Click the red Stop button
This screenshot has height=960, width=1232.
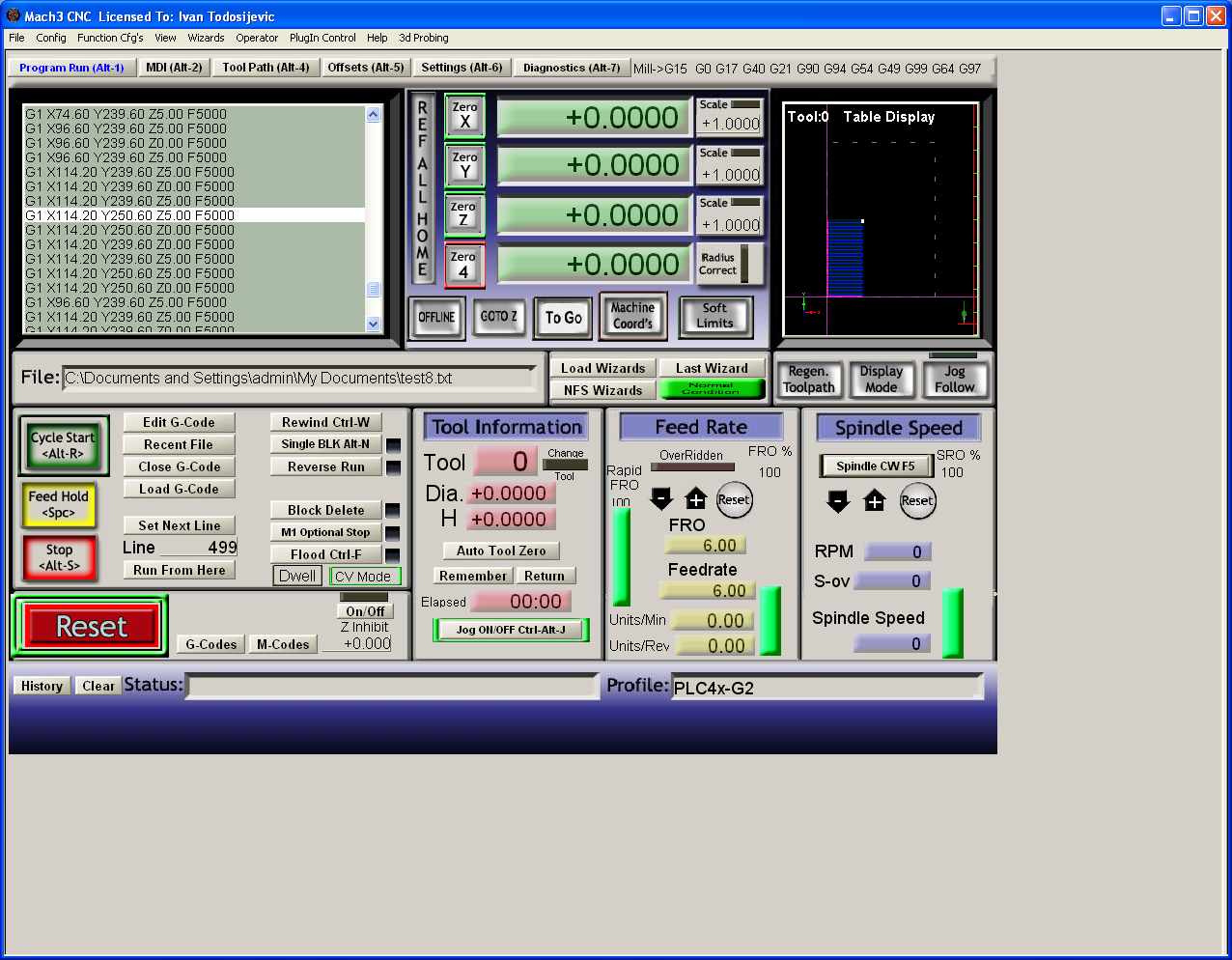point(59,557)
